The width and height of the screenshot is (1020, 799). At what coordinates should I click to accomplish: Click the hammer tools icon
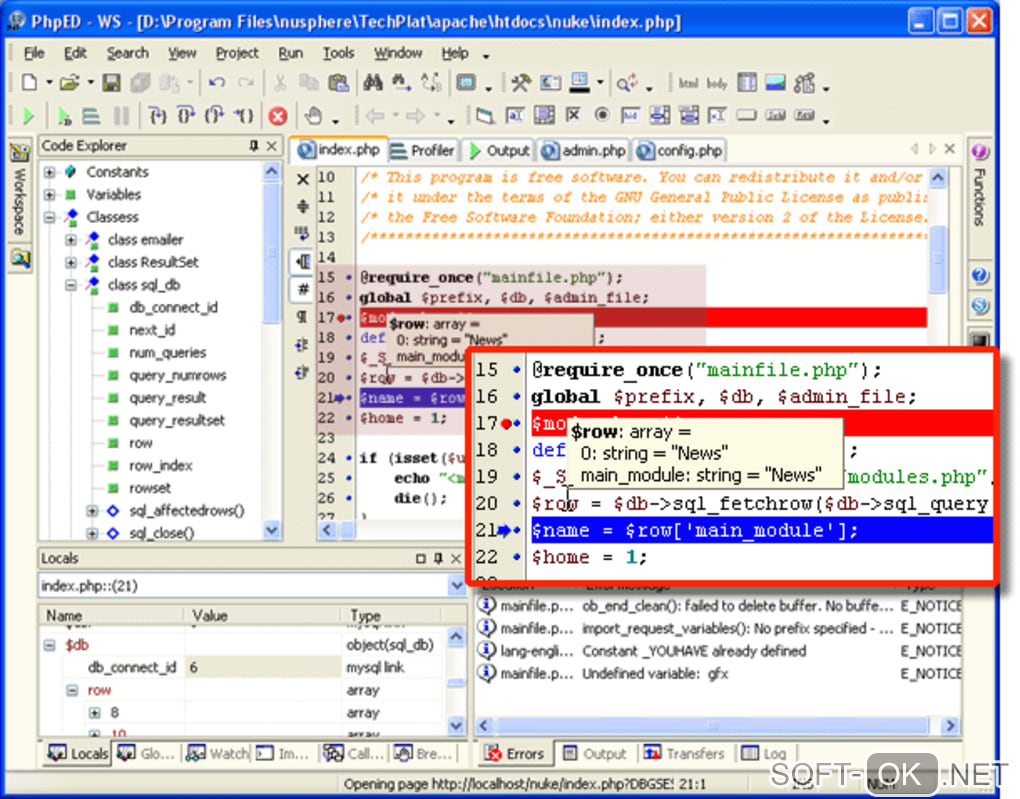(520, 83)
